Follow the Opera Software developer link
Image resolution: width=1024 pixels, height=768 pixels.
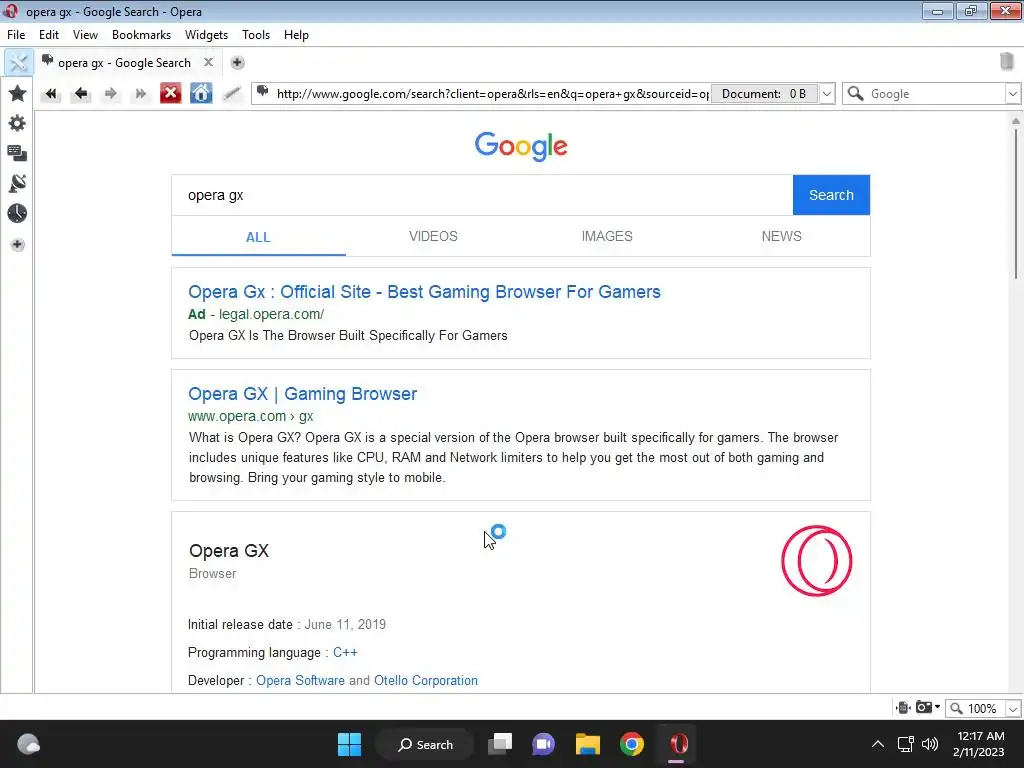pyautogui.click(x=300, y=680)
